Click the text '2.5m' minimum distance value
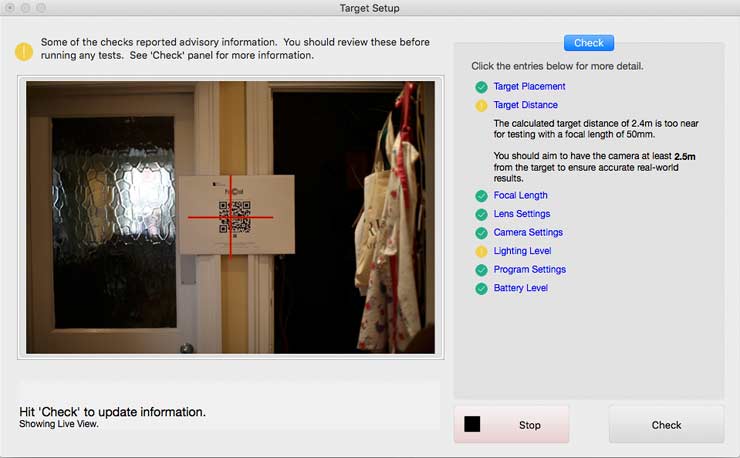The image size is (740, 458). [685, 156]
